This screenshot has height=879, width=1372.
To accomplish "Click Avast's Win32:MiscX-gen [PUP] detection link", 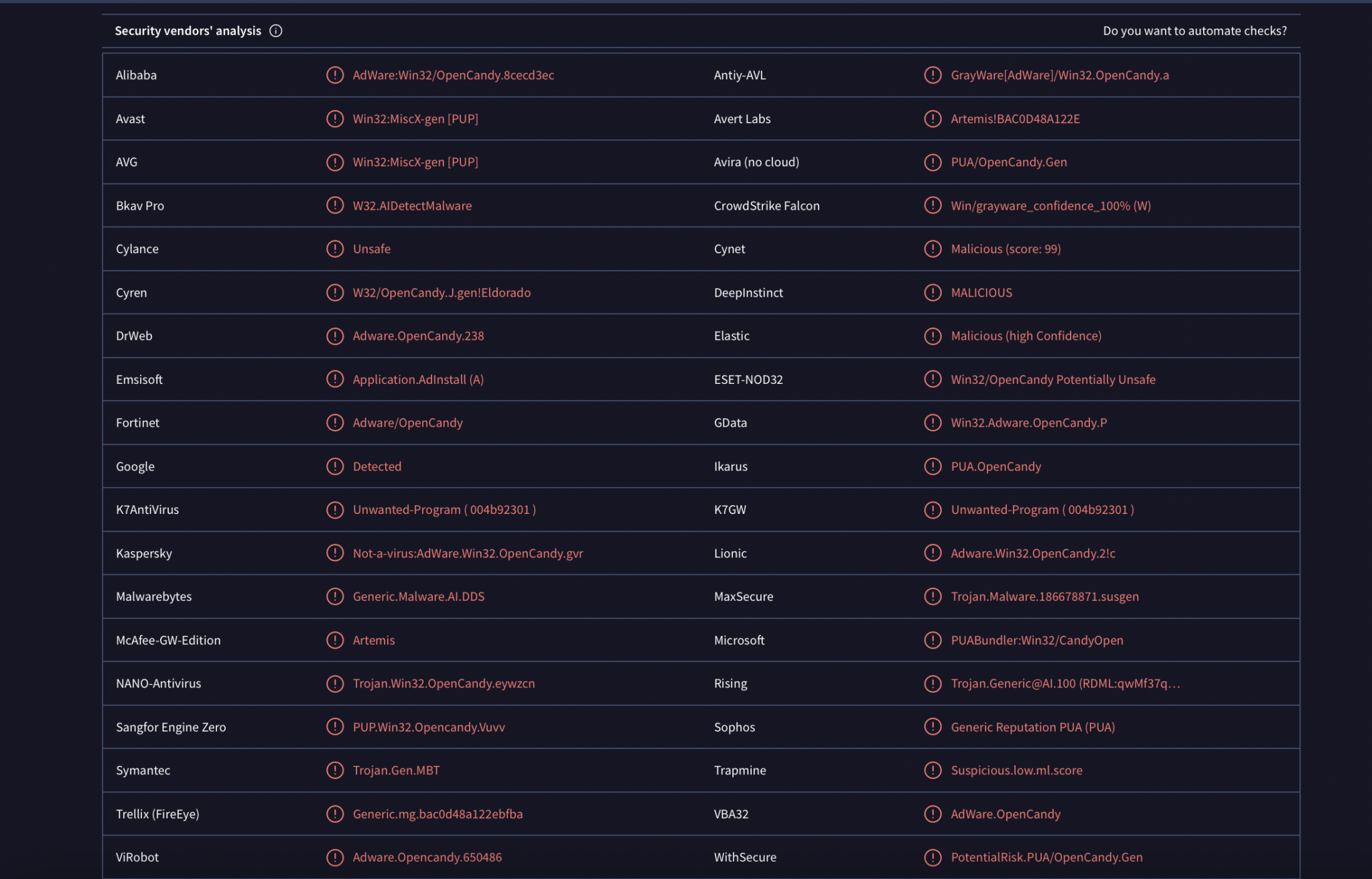I will (x=415, y=119).
